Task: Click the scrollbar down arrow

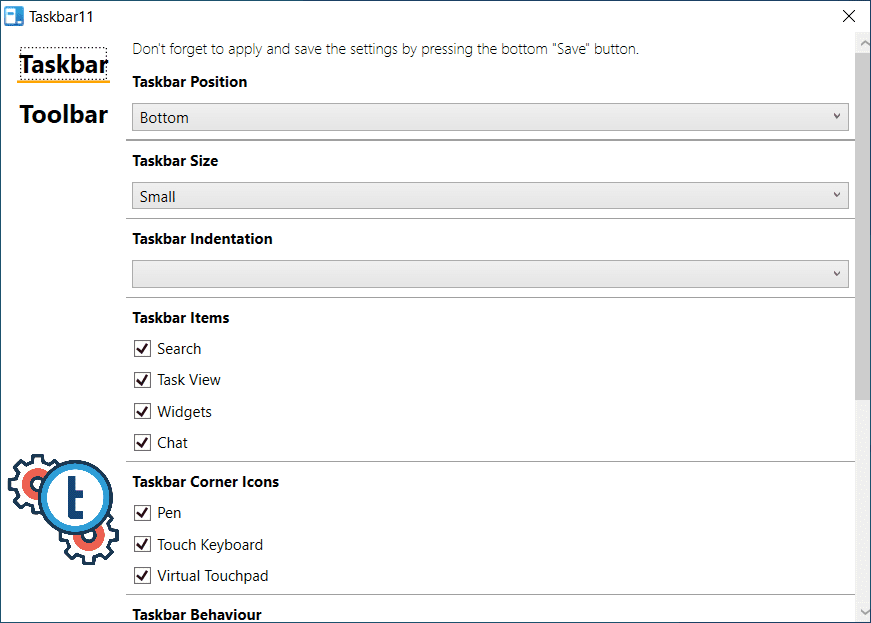Action: pos(863,611)
